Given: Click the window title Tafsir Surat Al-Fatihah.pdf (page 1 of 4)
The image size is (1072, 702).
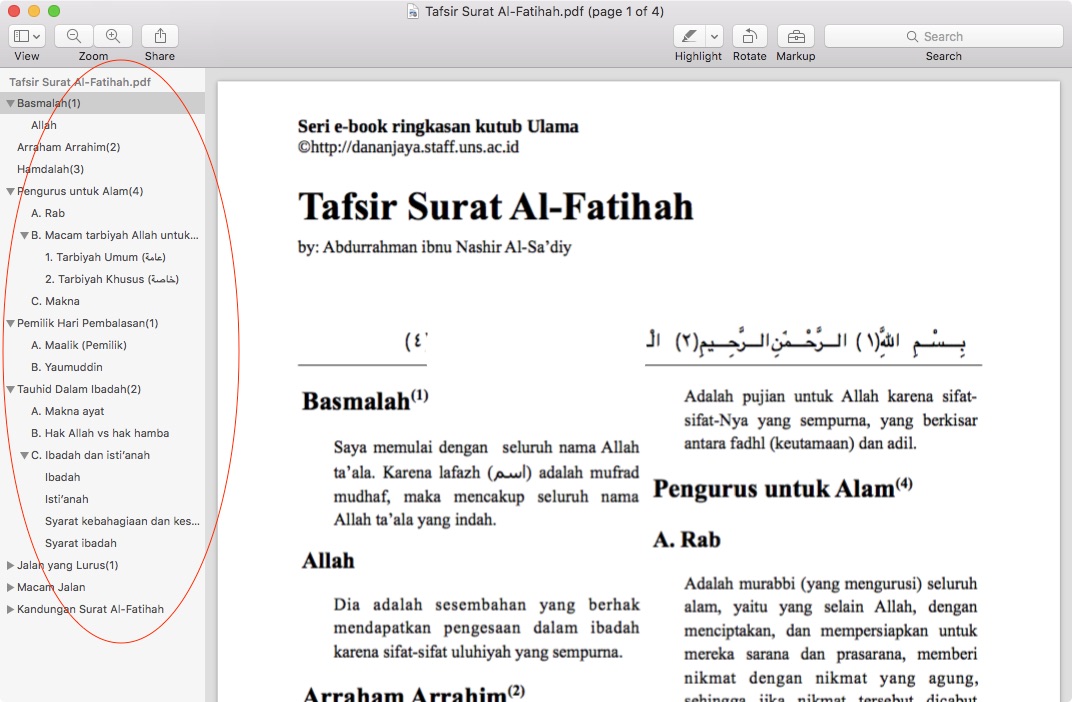Looking at the screenshot, I should coord(544,12).
